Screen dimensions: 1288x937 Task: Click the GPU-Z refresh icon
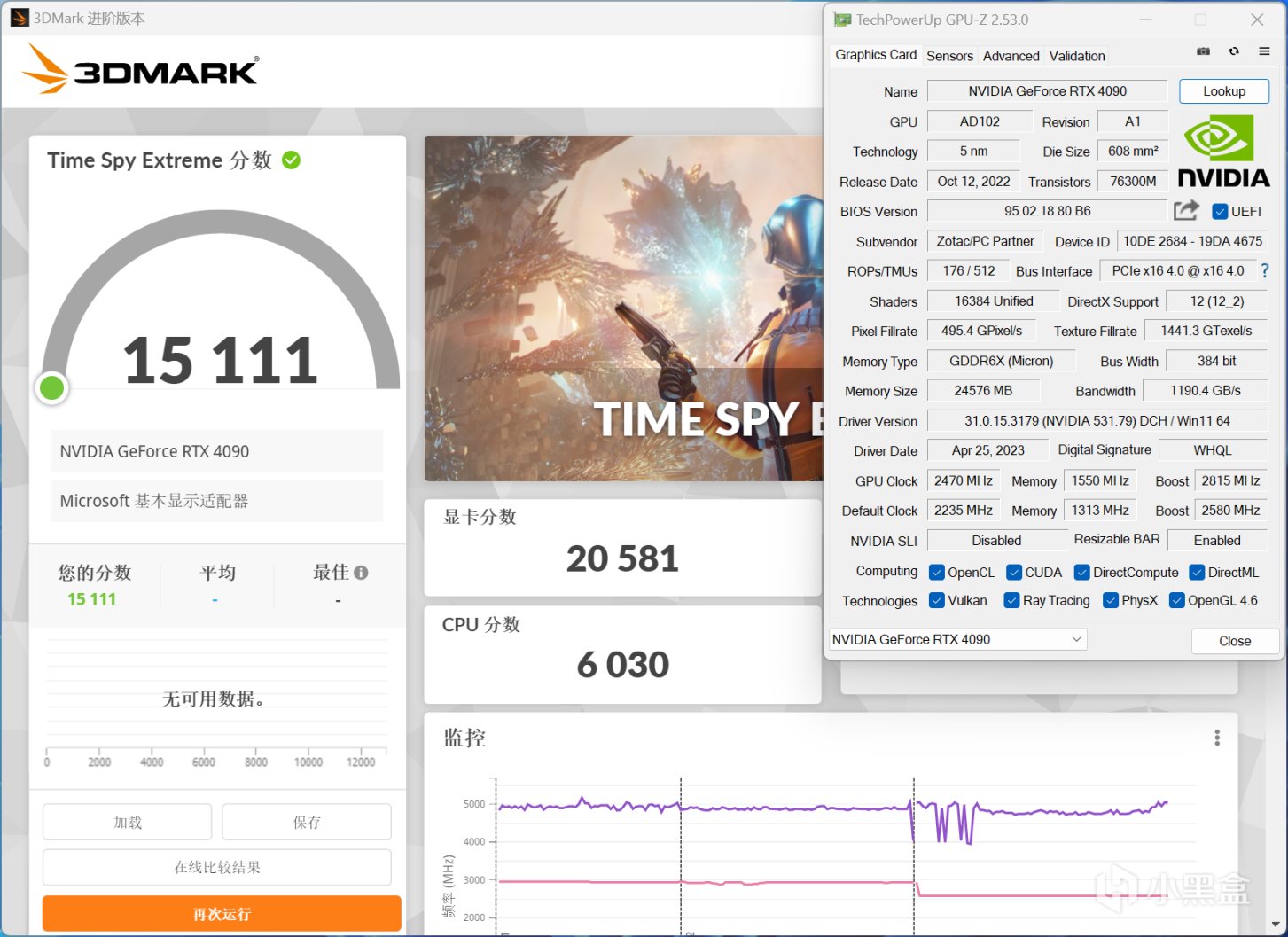pos(1234,51)
